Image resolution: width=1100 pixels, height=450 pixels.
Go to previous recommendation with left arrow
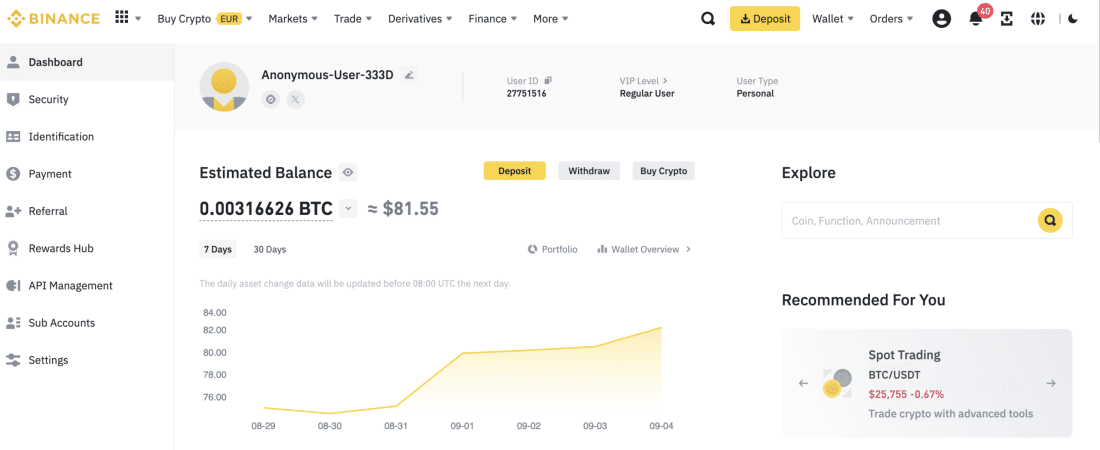click(803, 383)
